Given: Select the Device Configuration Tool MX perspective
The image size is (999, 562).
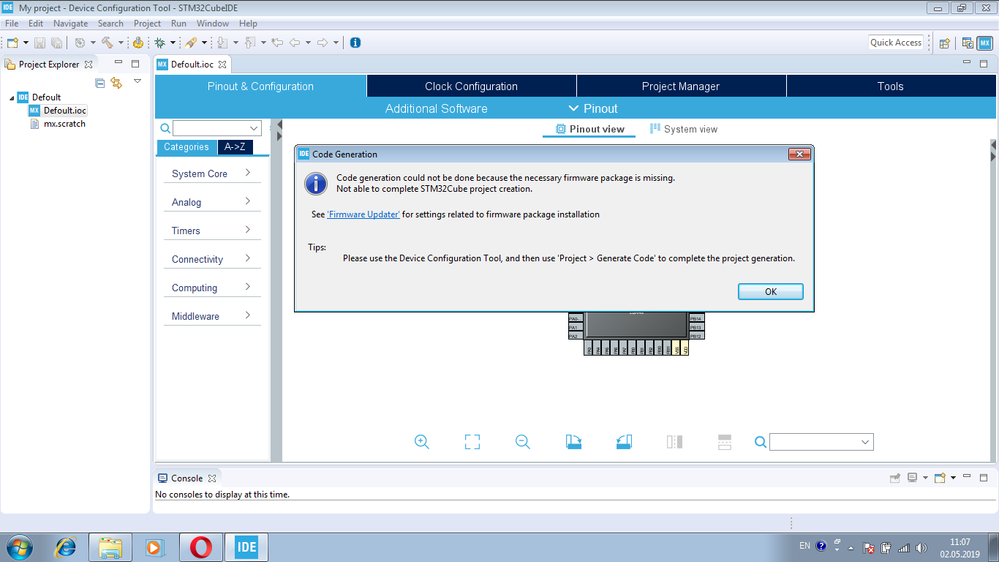Looking at the screenshot, I should (x=985, y=43).
